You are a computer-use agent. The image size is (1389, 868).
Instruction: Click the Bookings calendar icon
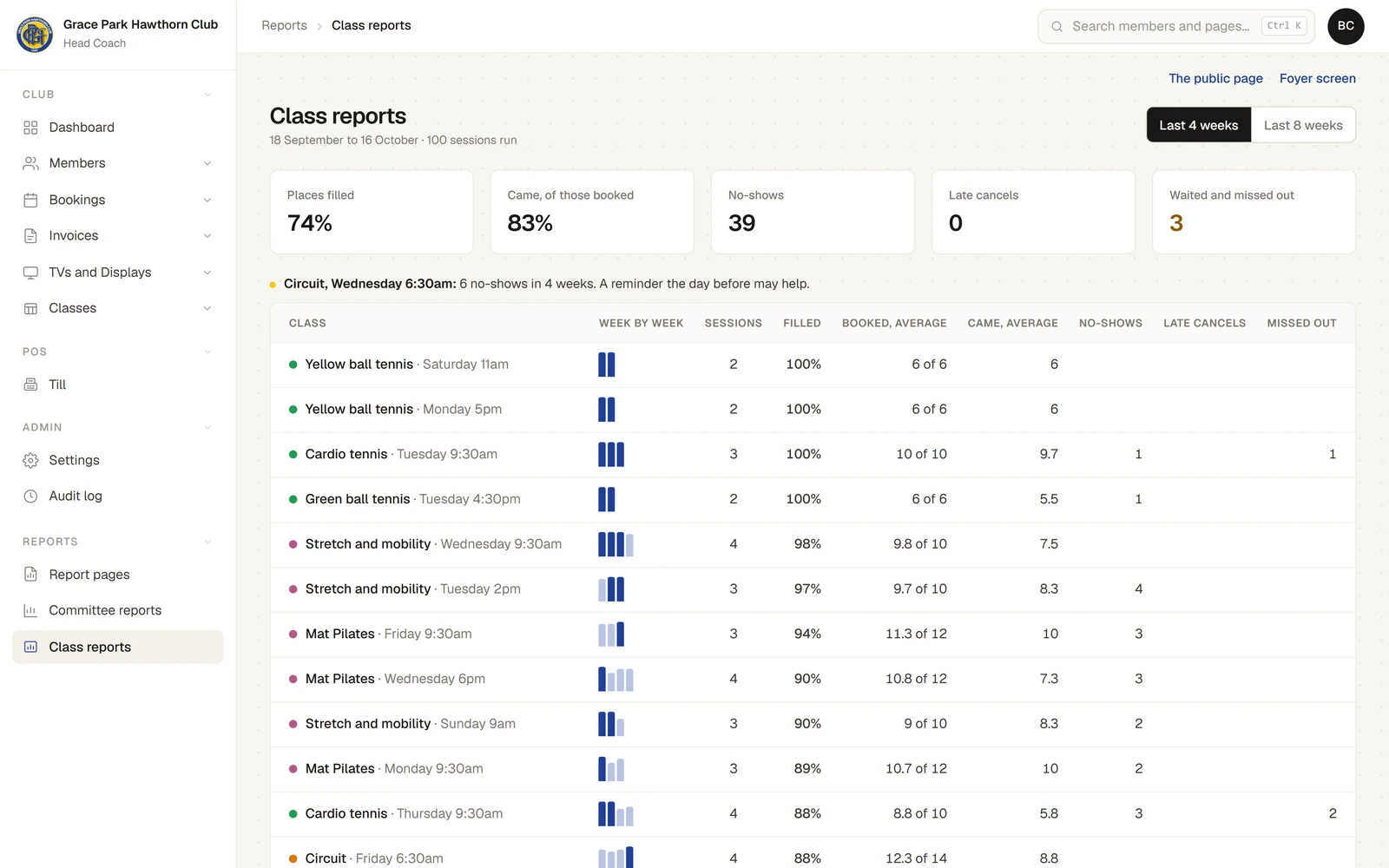30,200
